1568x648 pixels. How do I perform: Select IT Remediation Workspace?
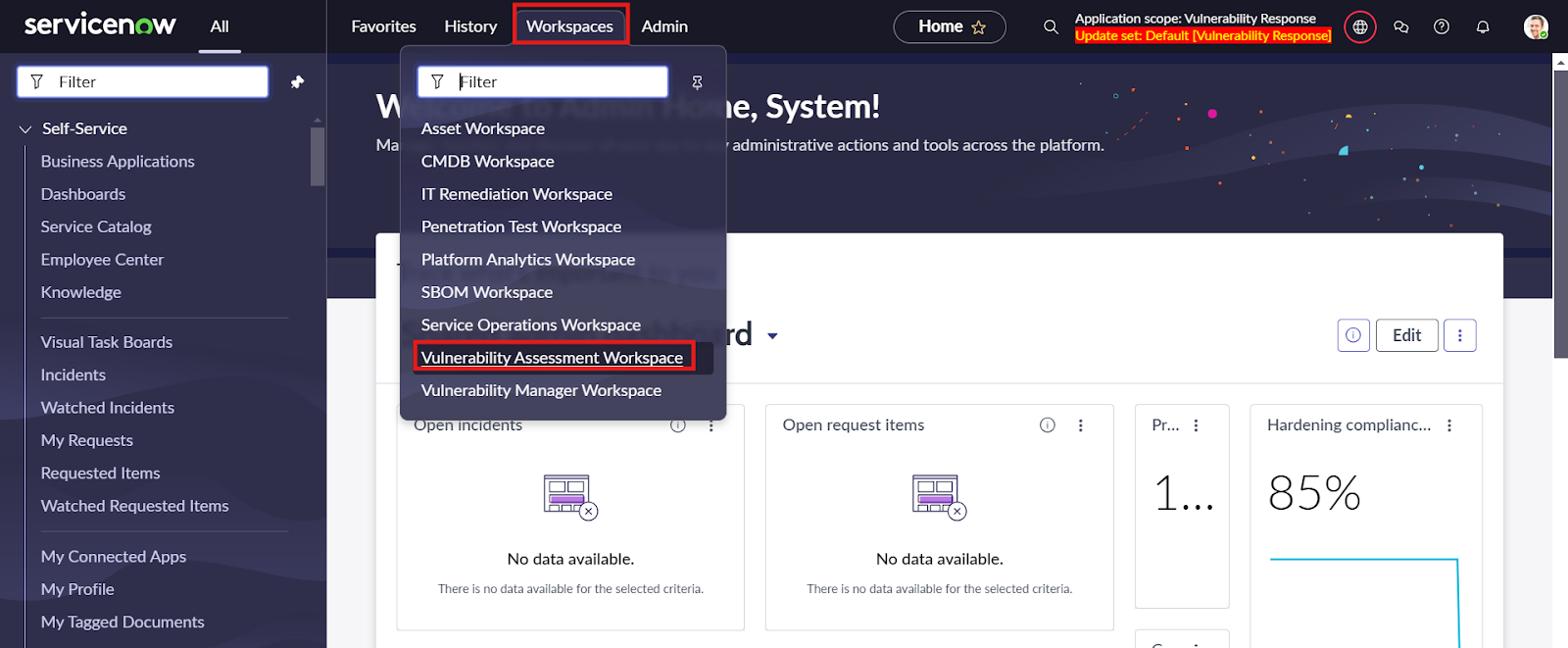click(x=516, y=194)
